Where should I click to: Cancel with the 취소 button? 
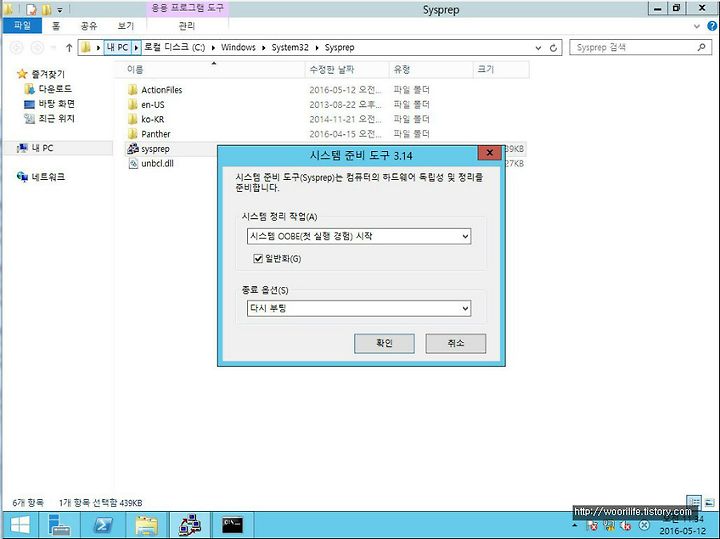[456, 343]
